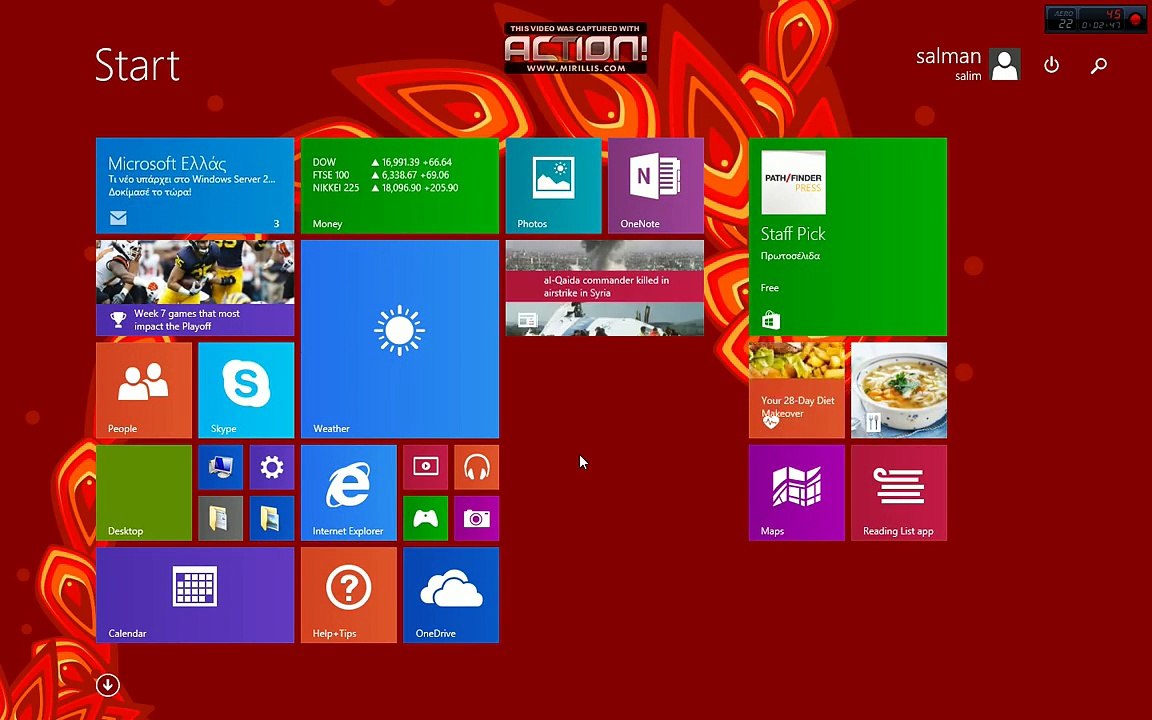Screen dimensions: 1152x720
Task: Open the Store Staff Pick tile
Action: [x=848, y=237]
